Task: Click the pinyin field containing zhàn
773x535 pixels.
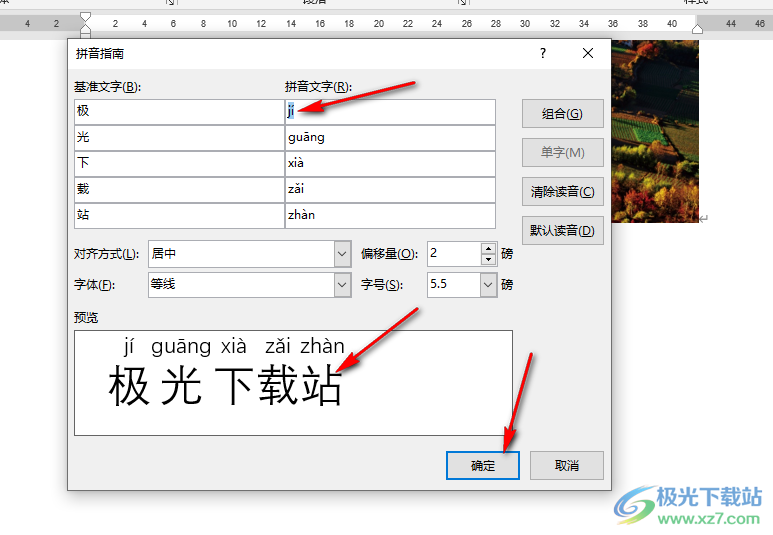Action: pos(390,215)
